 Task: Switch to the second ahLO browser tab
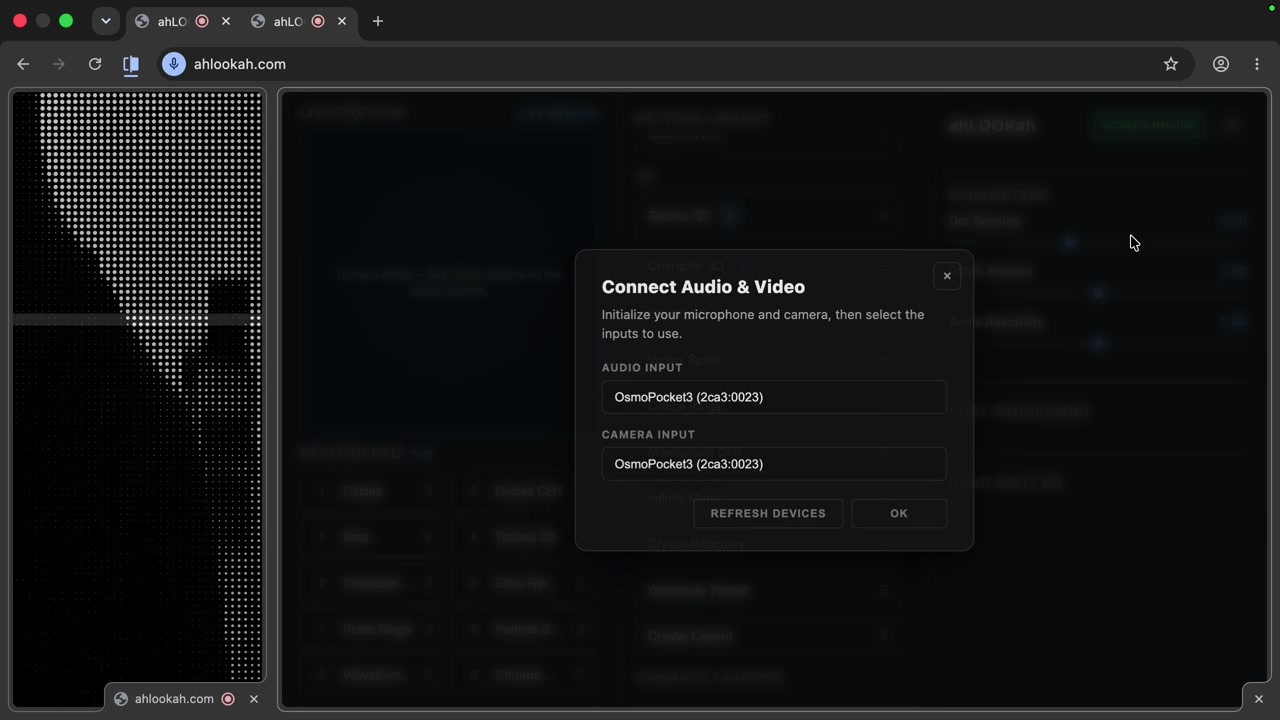287,21
